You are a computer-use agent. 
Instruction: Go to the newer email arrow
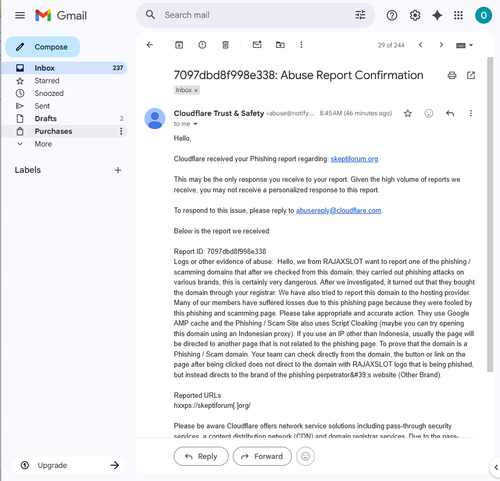click(x=421, y=45)
